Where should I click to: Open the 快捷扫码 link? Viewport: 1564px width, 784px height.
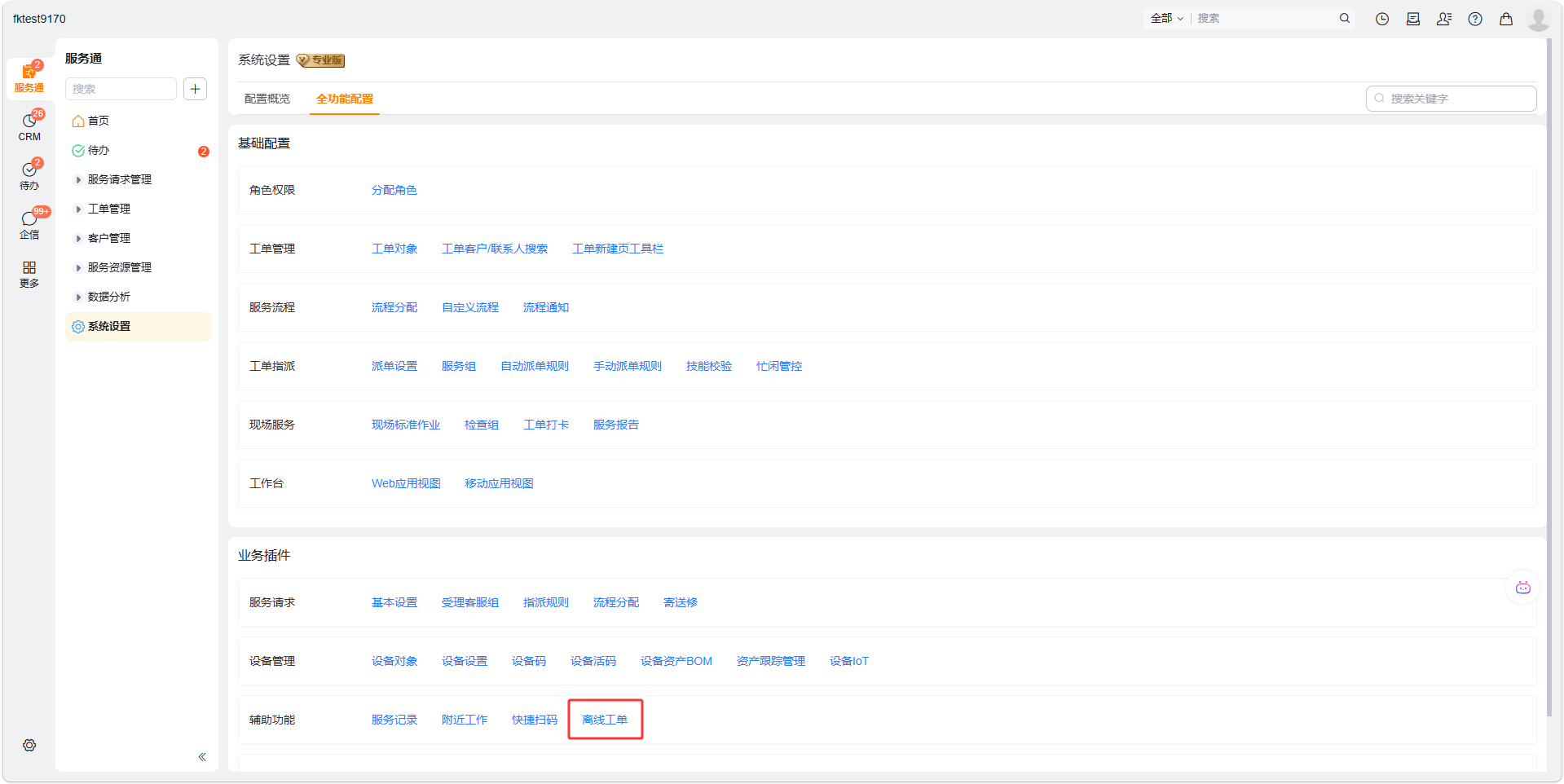point(535,720)
